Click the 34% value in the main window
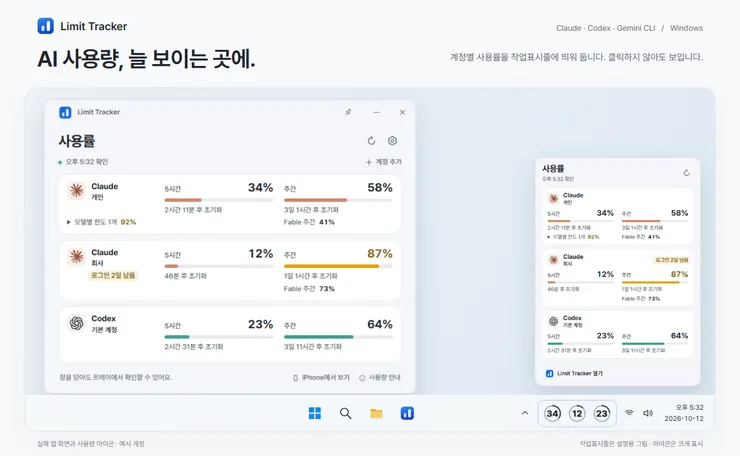Screen dimensions: 740x456 [261, 187]
